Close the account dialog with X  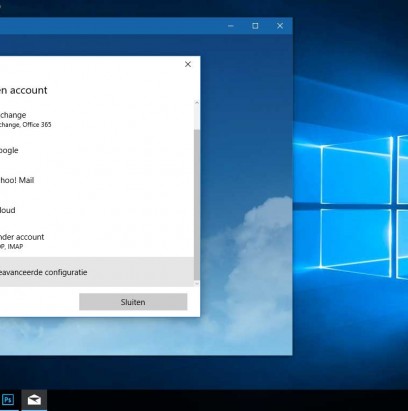tap(188, 64)
